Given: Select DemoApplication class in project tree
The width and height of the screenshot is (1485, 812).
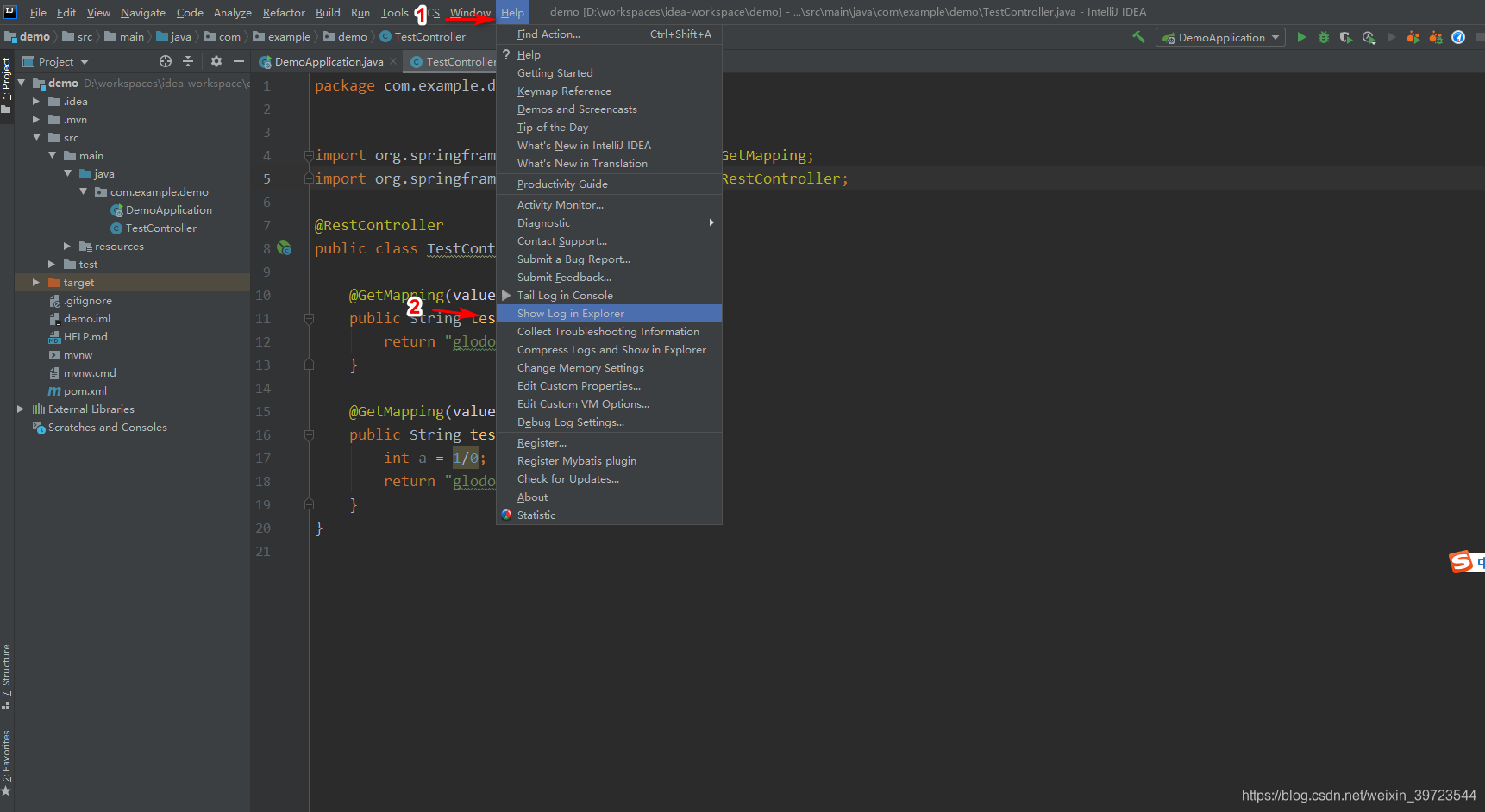Looking at the screenshot, I should click(x=160, y=209).
